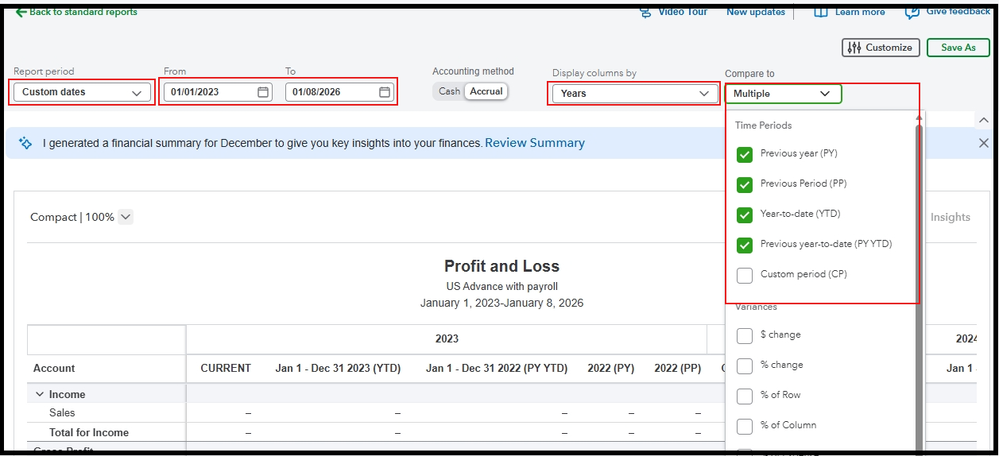Collapse the report filter panel chevron
The image size is (999, 456).
[x=983, y=120]
